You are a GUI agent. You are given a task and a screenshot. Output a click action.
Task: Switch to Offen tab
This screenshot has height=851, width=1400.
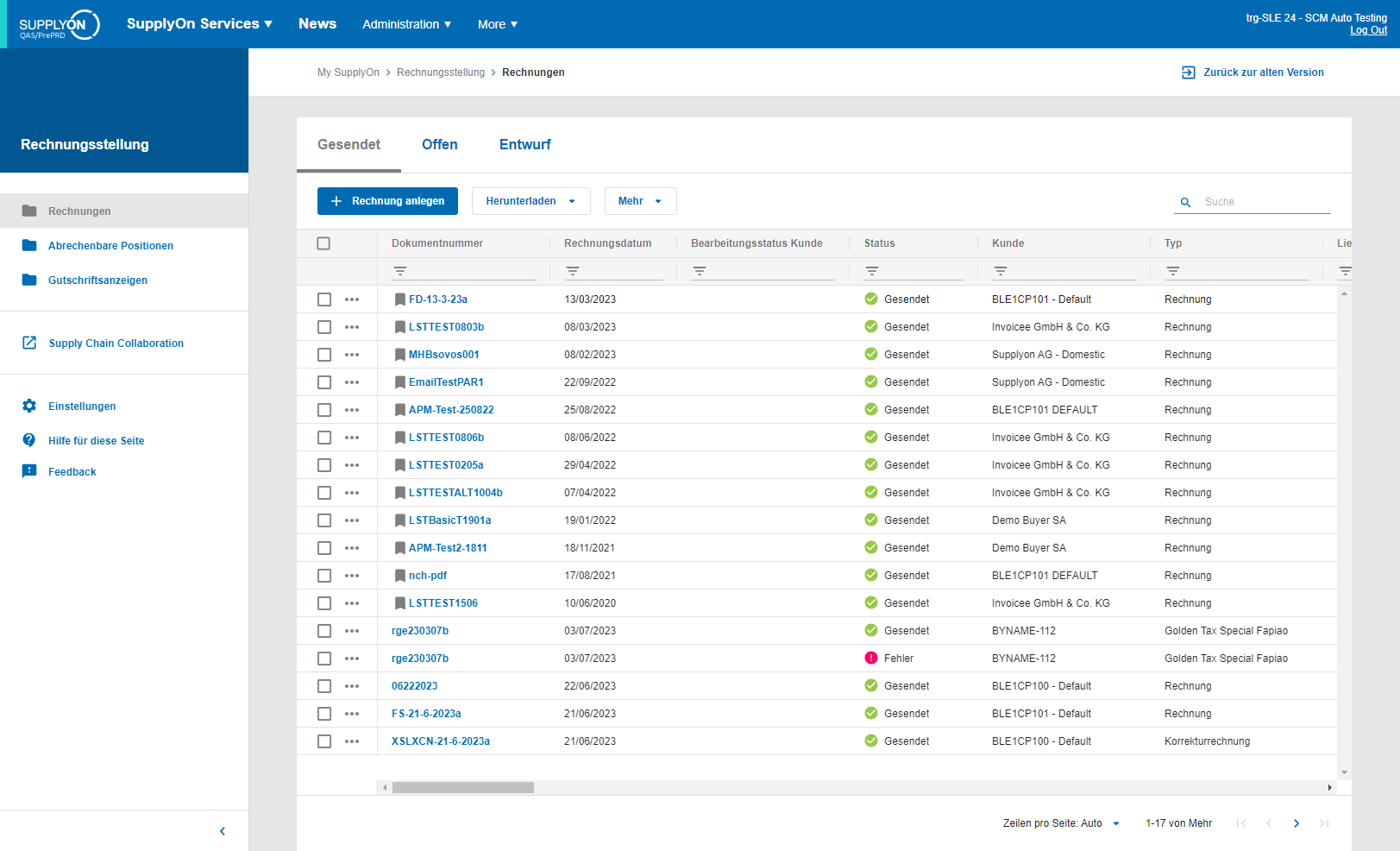[440, 145]
